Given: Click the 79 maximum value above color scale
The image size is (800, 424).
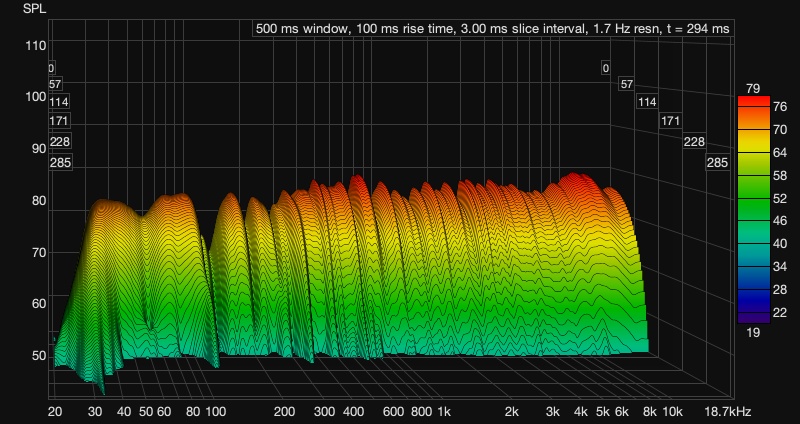Looking at the screenshot, I should pyautogui.click(x=753, y=89).
